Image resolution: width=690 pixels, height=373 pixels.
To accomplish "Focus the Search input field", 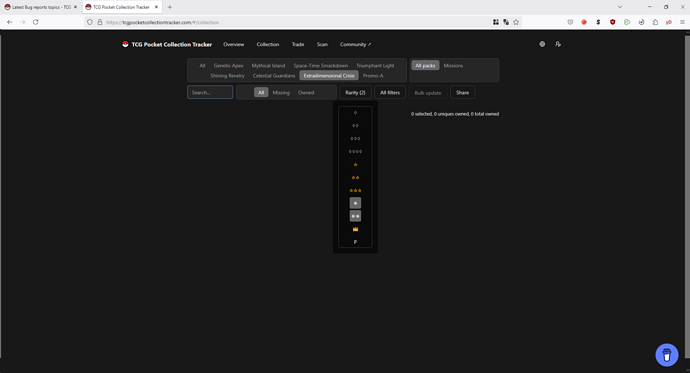I will [x=210, y=92].
